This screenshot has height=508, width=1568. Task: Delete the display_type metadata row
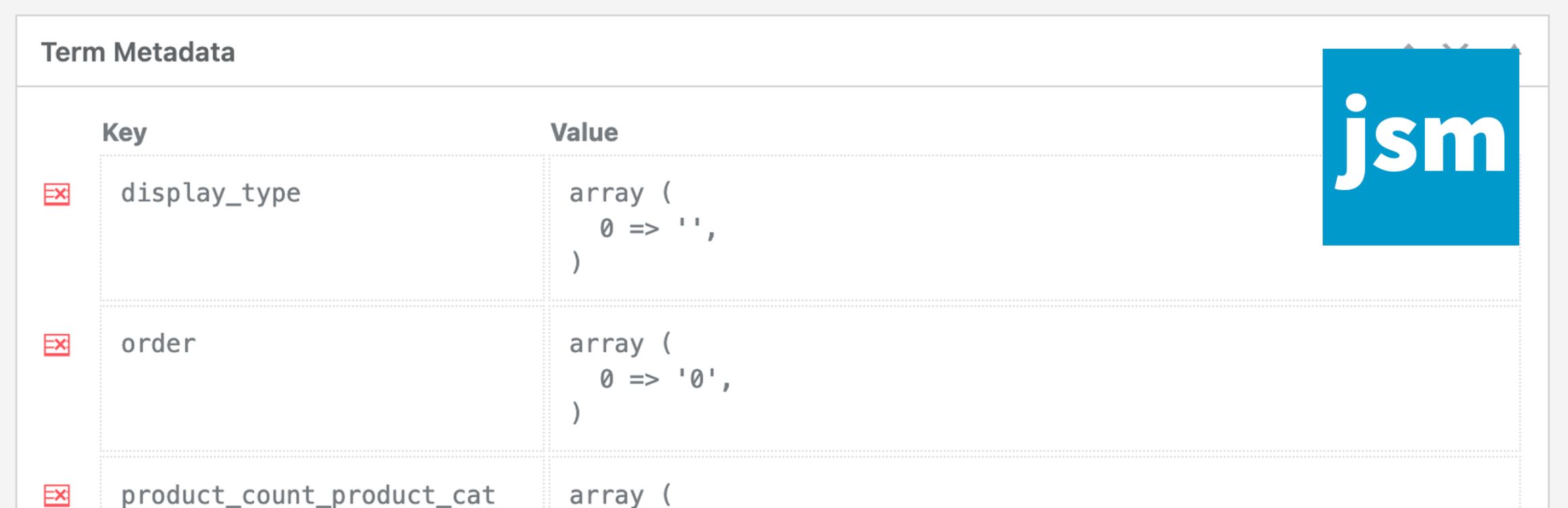pyautogui.click(x=57, y=194)
